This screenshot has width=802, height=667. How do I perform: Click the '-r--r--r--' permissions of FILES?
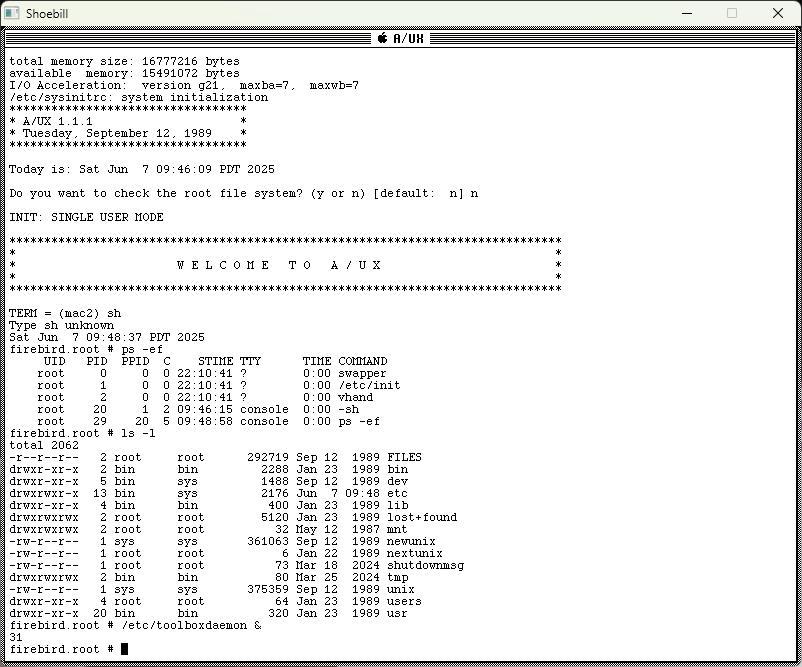44,458
